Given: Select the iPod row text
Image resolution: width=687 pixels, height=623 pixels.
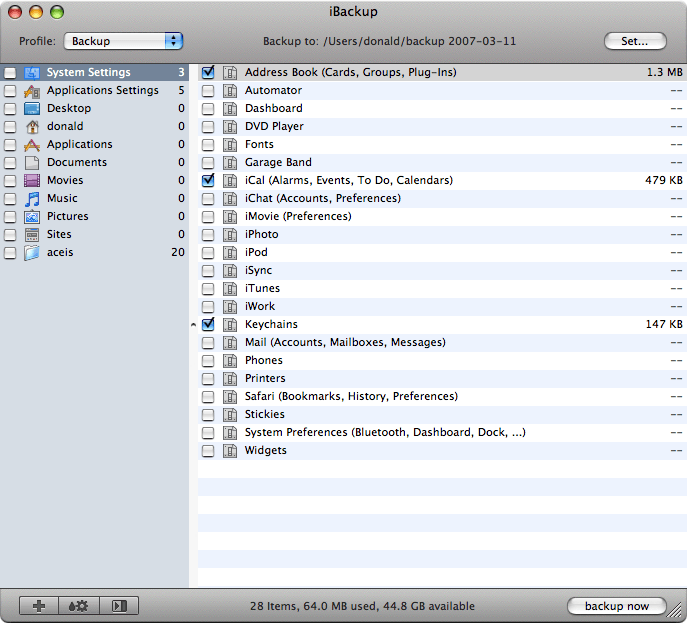Looking at the screenshot, I should tap(256, 252).
